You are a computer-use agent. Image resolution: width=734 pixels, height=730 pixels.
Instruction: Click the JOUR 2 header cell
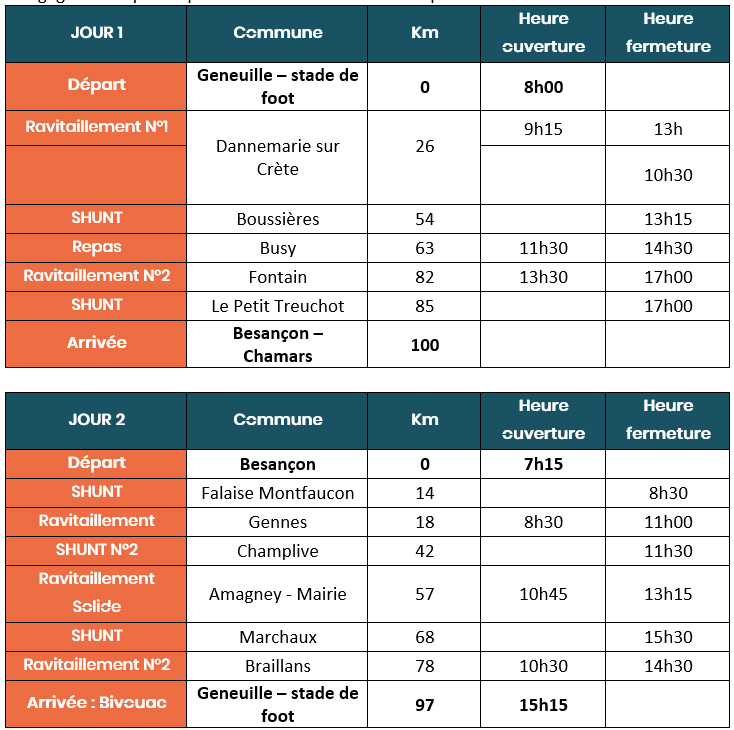[96, 421]
